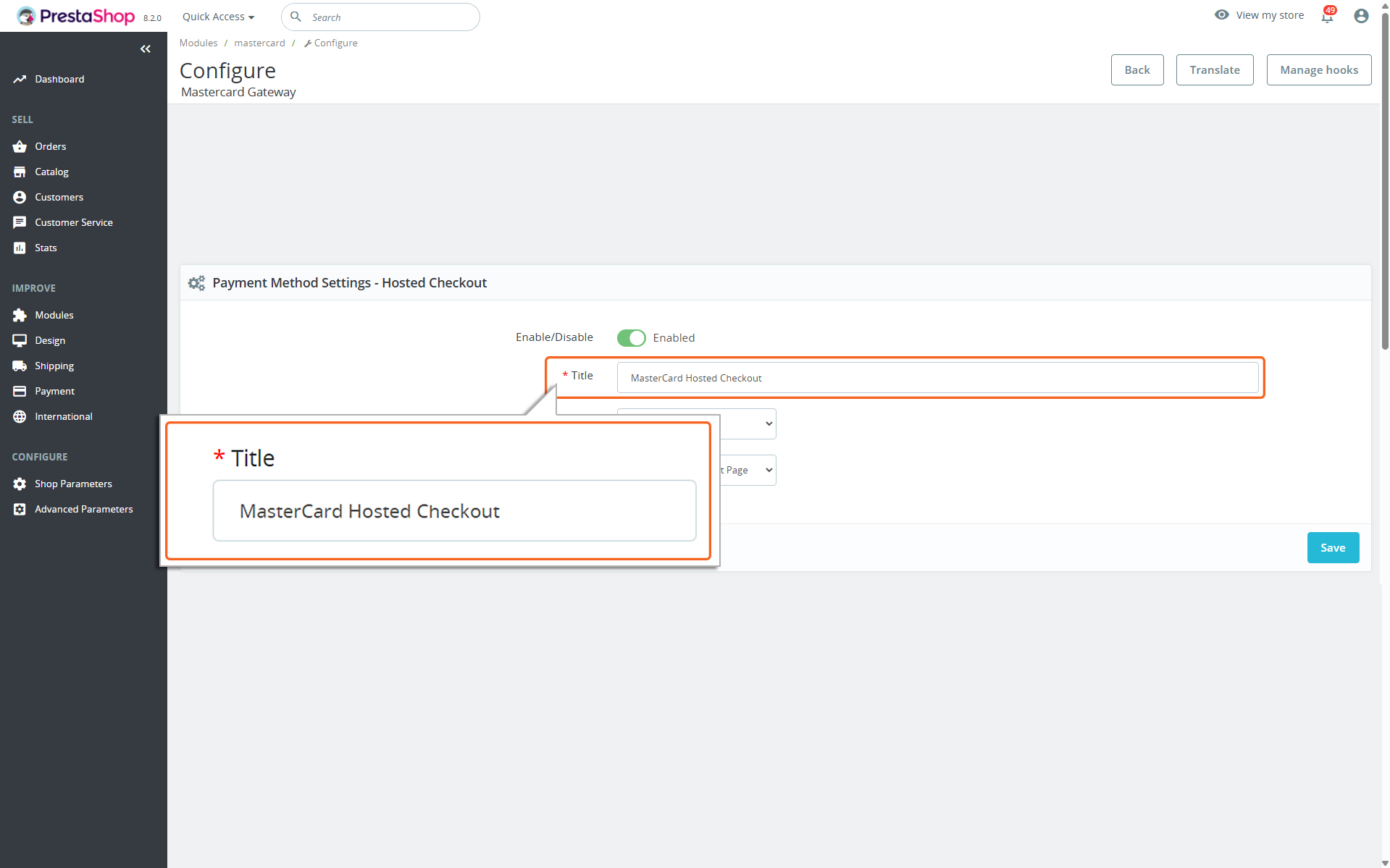
Task: Click the PrestaShop logo
Action: pyautogui.click(x=76, y=16)
